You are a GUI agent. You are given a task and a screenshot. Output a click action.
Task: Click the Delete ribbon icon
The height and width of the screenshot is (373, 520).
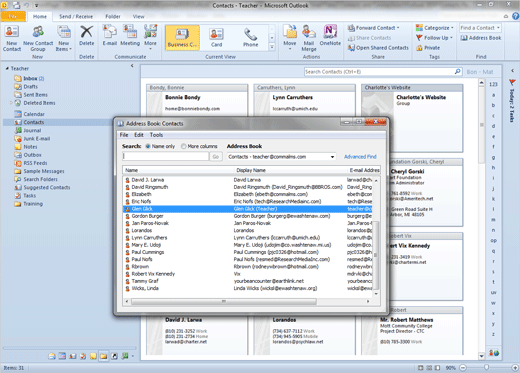point(86,36)
